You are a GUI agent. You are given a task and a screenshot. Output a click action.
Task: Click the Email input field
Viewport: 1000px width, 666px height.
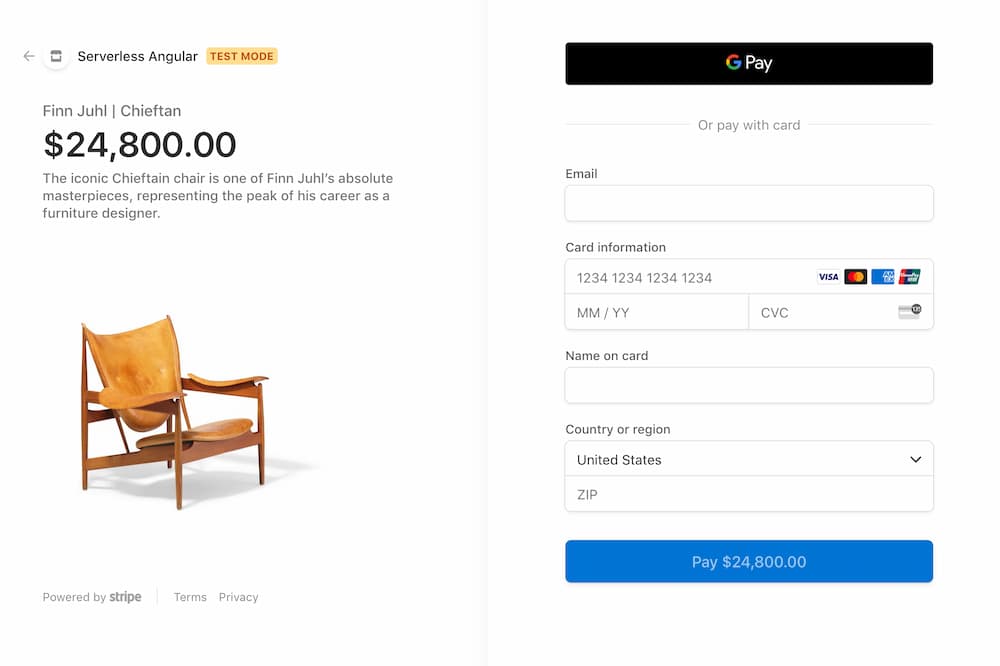click(749, 203)
